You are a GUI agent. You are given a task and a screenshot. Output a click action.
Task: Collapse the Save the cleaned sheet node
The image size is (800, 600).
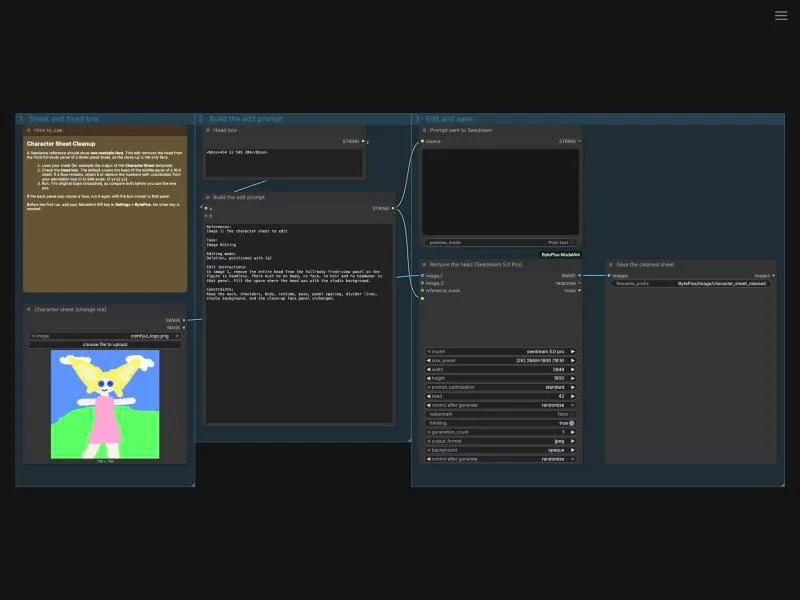(611, 264)
